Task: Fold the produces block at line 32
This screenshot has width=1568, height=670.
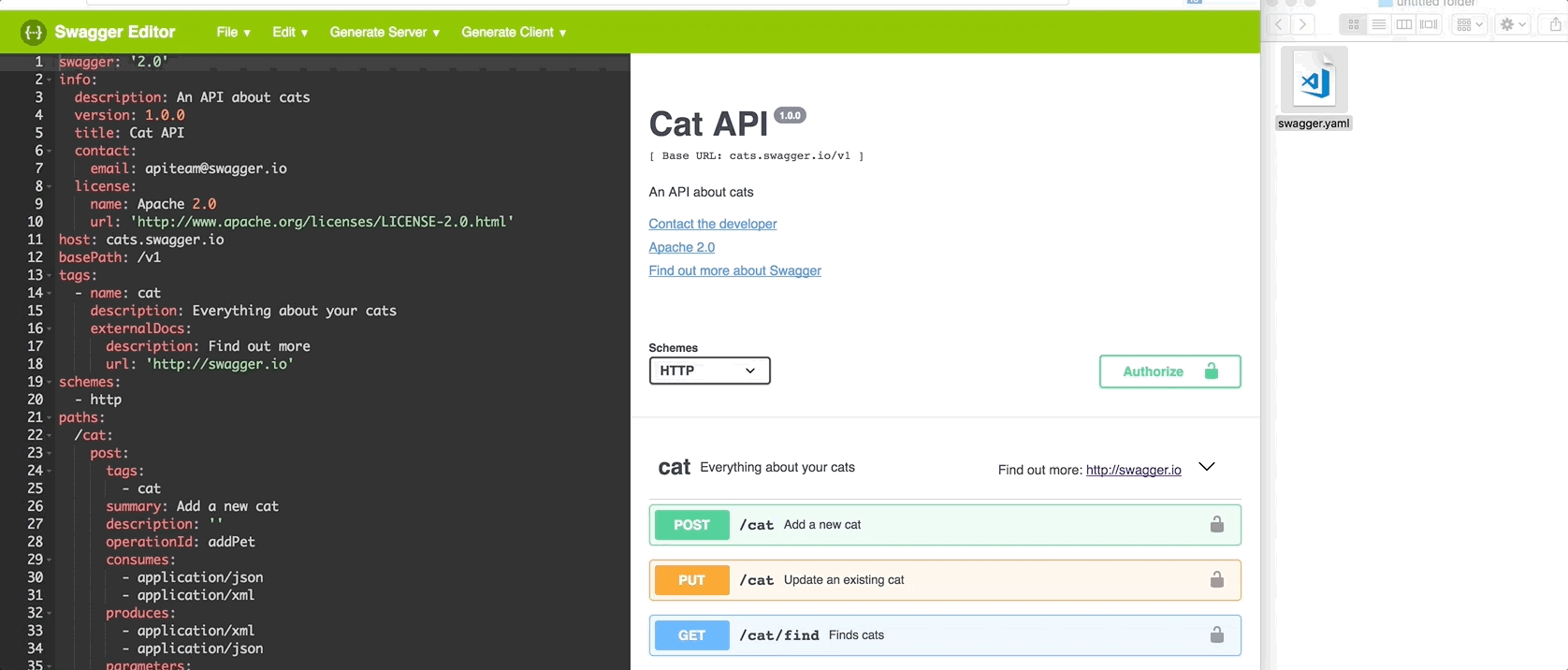Action: (49, 613)
